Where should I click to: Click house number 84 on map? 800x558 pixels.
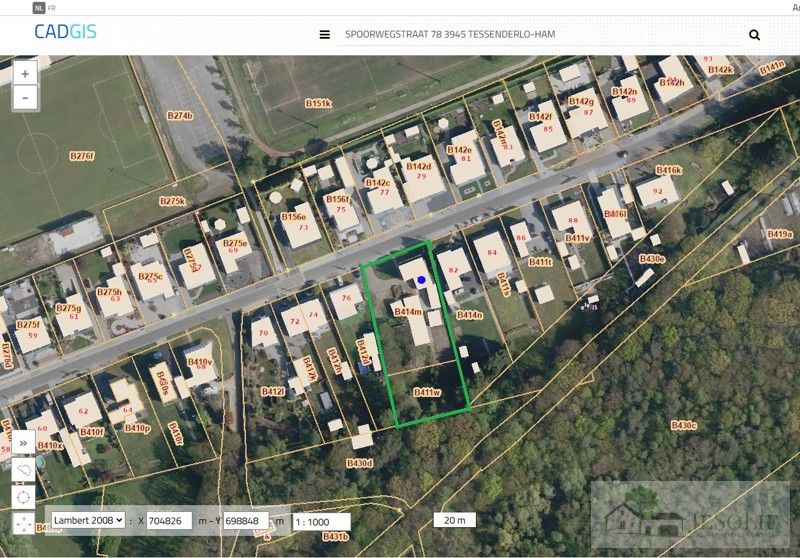(x=492, y=252)
